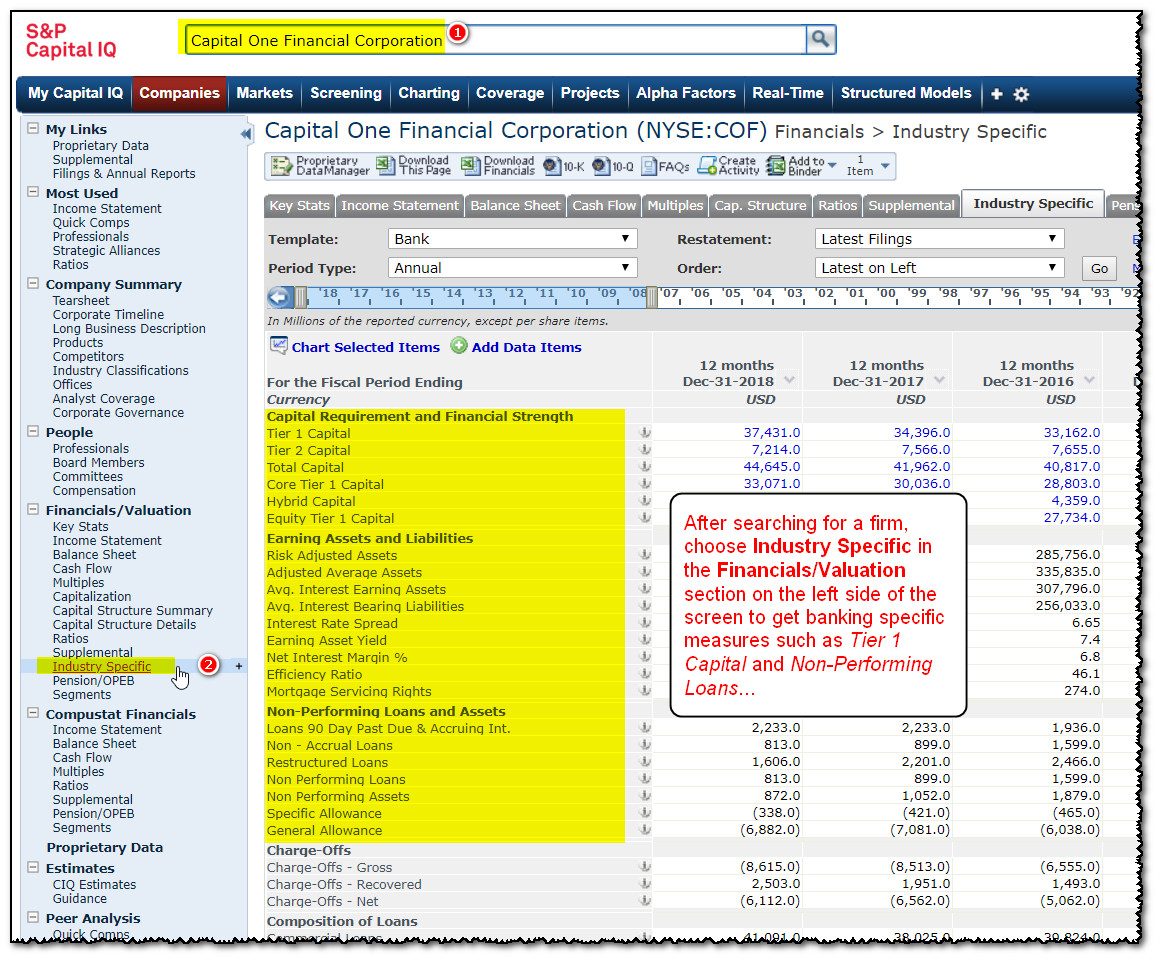Click the timeline range right handle
1160x961 pixels.
click(652, 297)
